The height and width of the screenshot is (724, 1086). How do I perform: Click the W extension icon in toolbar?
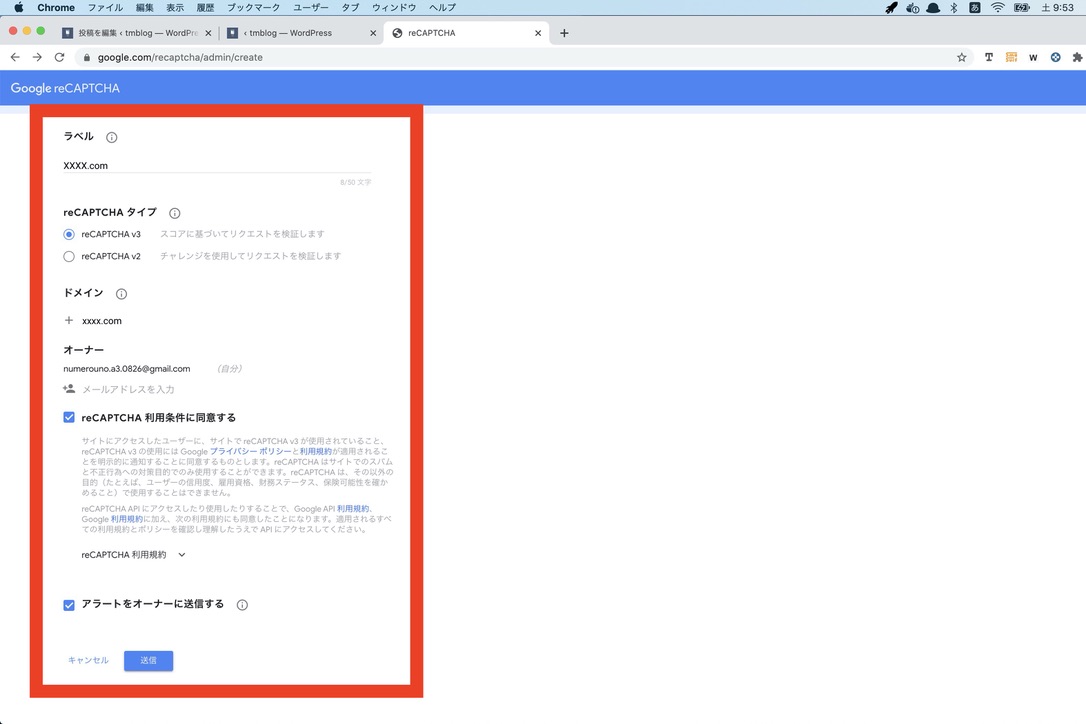point(1033,58)
